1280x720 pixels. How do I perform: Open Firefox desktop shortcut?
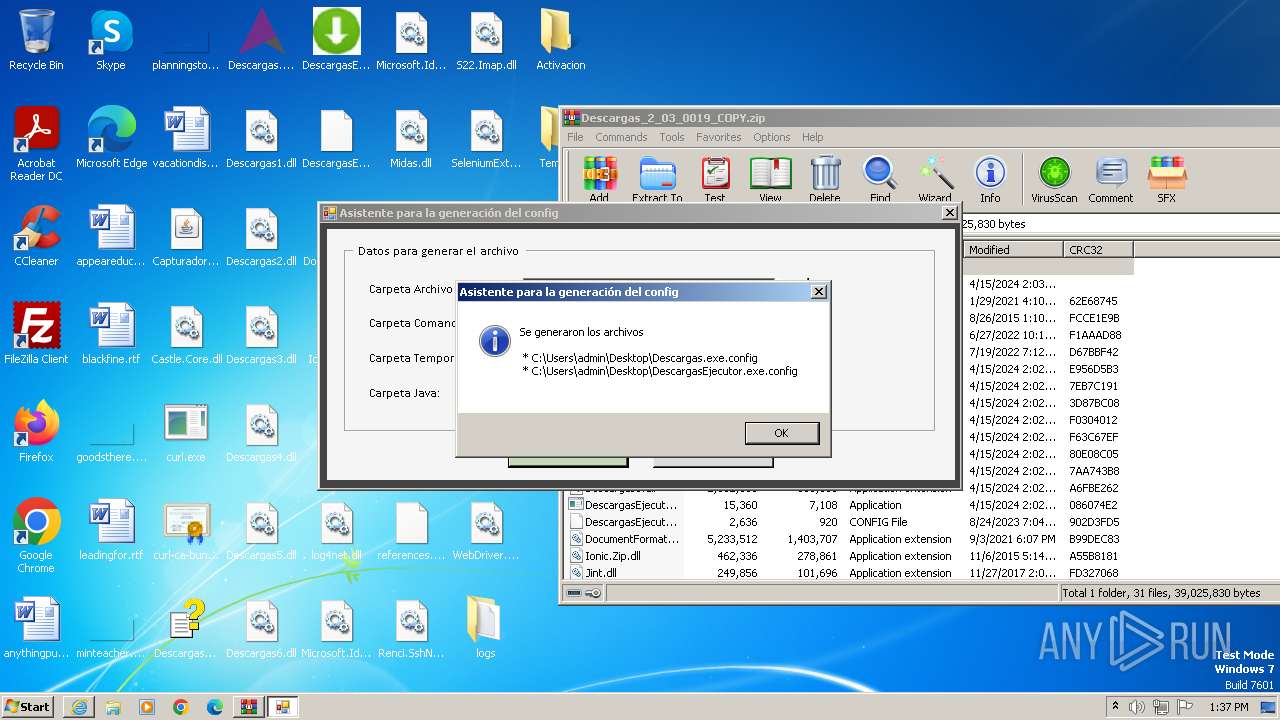click(x=36, y=433)
